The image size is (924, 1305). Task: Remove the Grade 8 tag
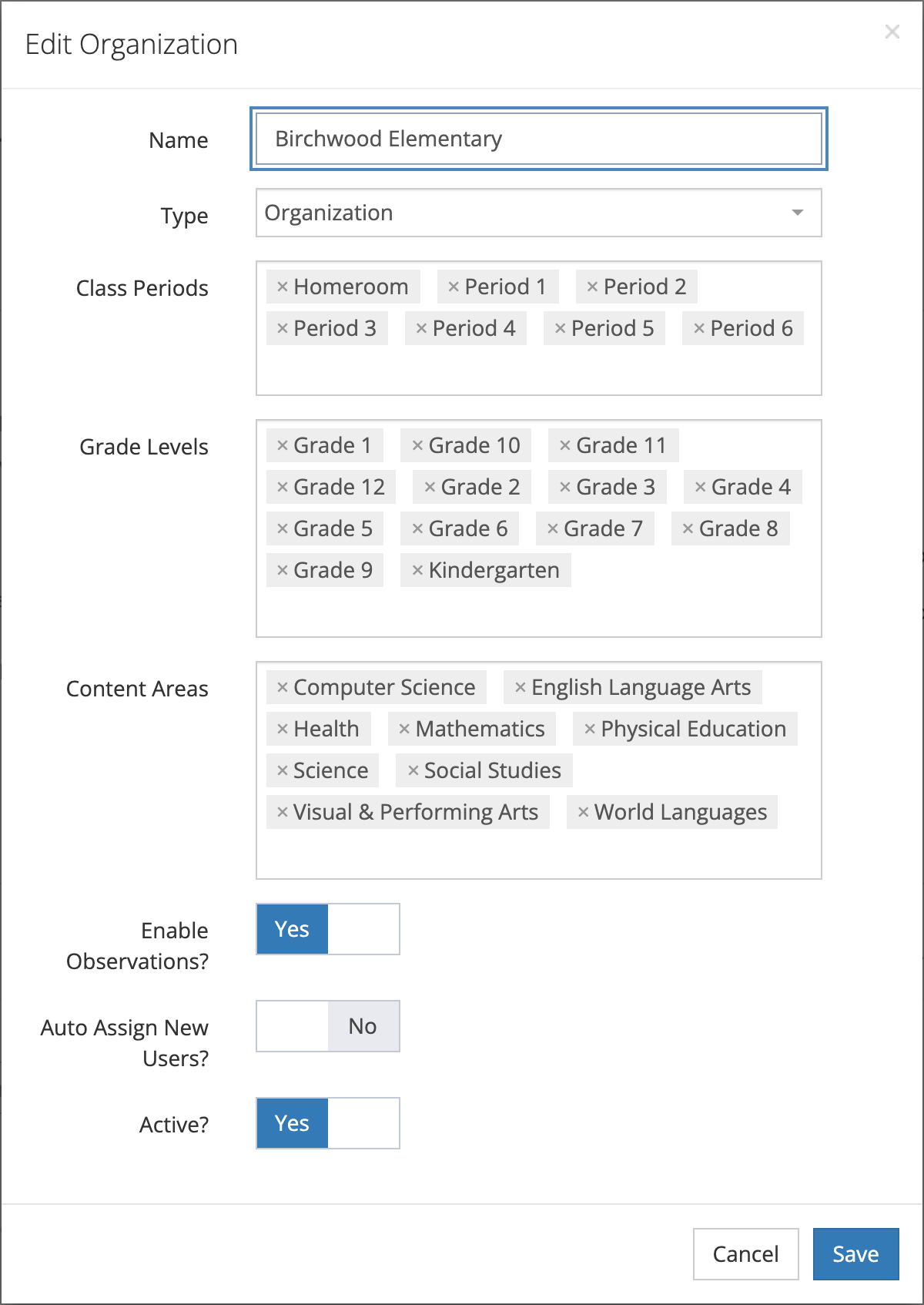688,529
